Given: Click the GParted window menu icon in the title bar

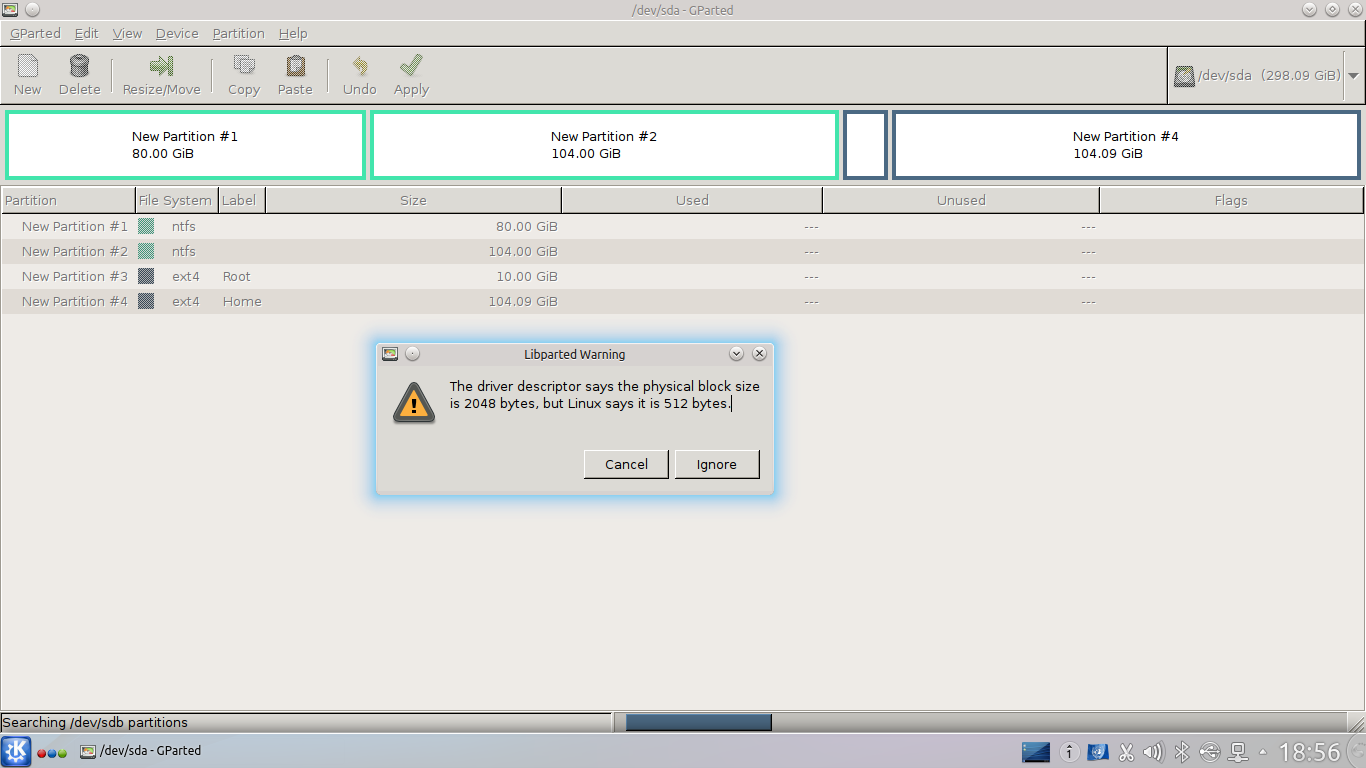Looking at the screenshot, I should (x=10, y=10).
